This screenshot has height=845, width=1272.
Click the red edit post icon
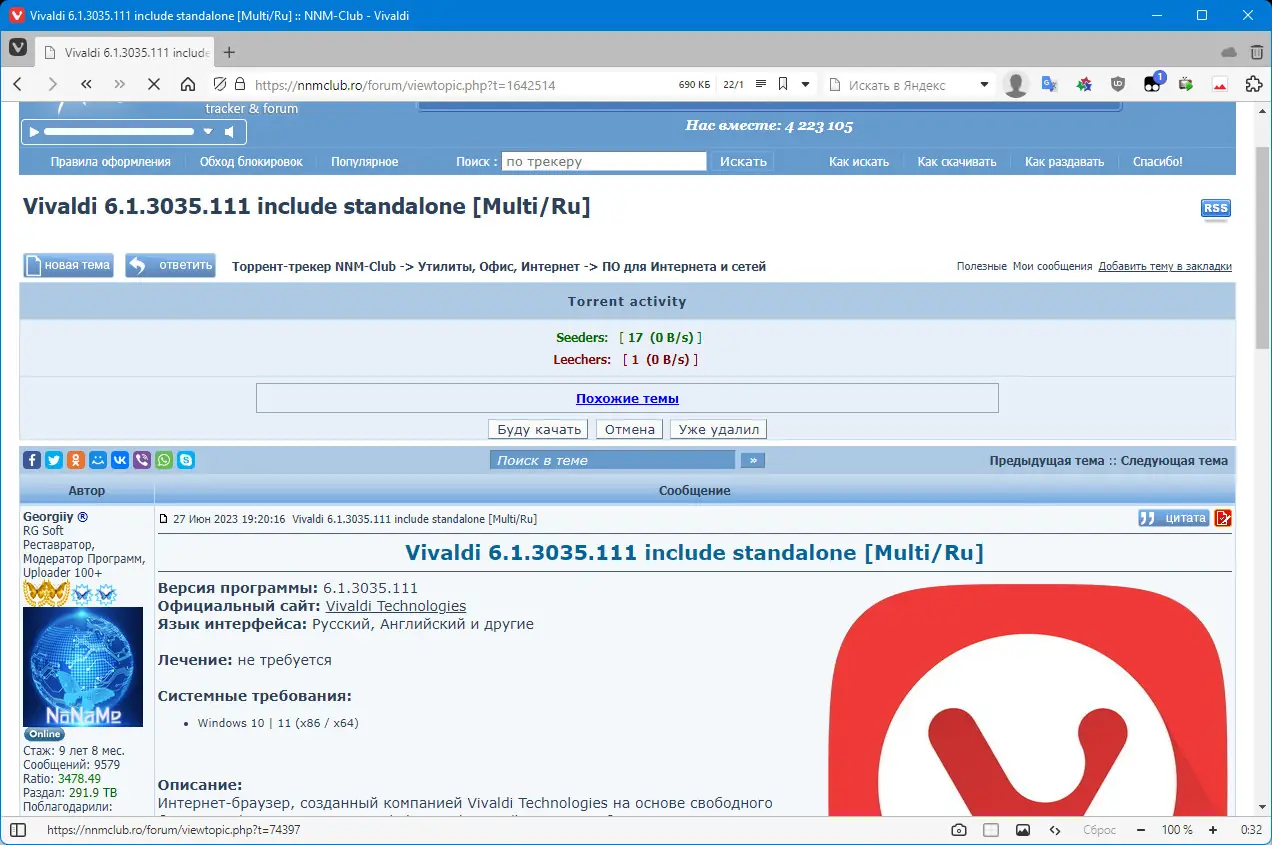pyautogui.click(x=1223, y=518)
